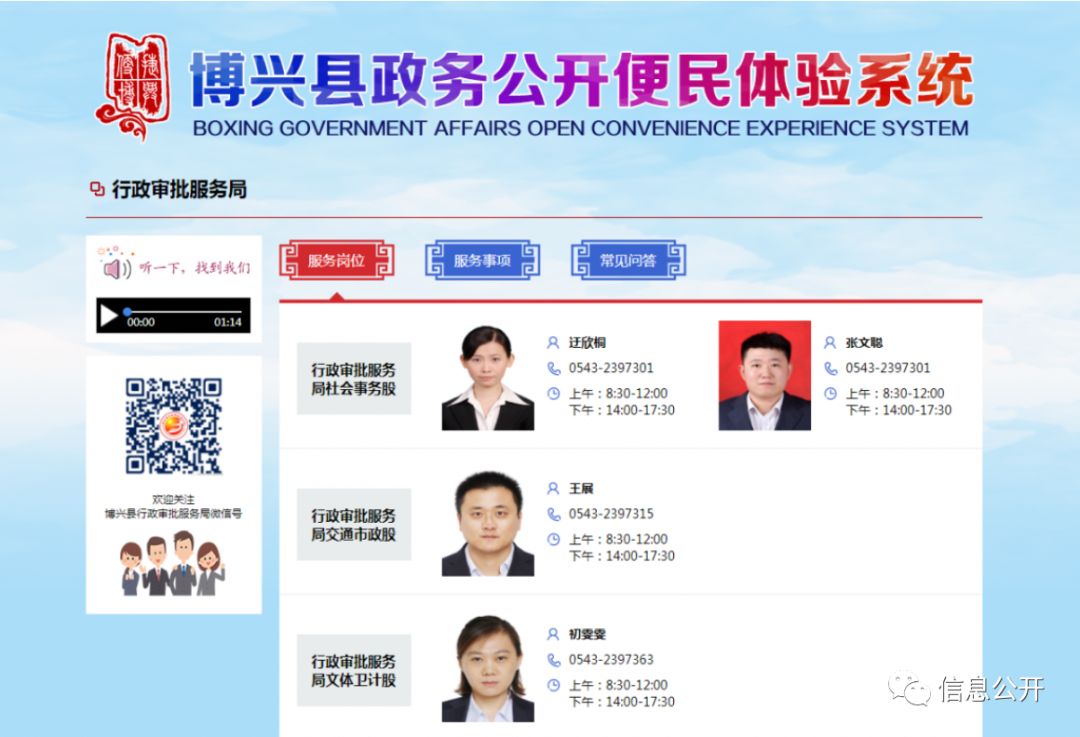Click the clock icon under 0543-2397363
Screen dimensions: 1080x737
(554, 685)
